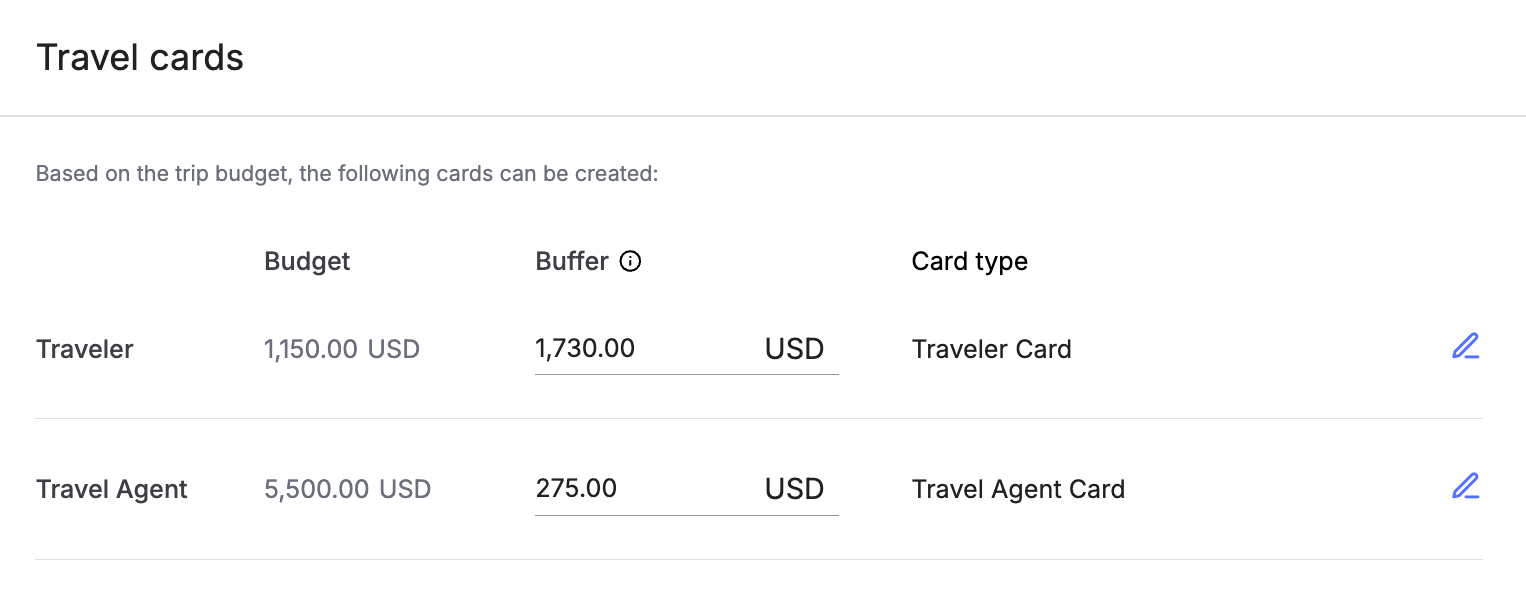1526x616 pixels.
Task: Select the Travel Agent Card type text
Action: (x=1018, y=489)
